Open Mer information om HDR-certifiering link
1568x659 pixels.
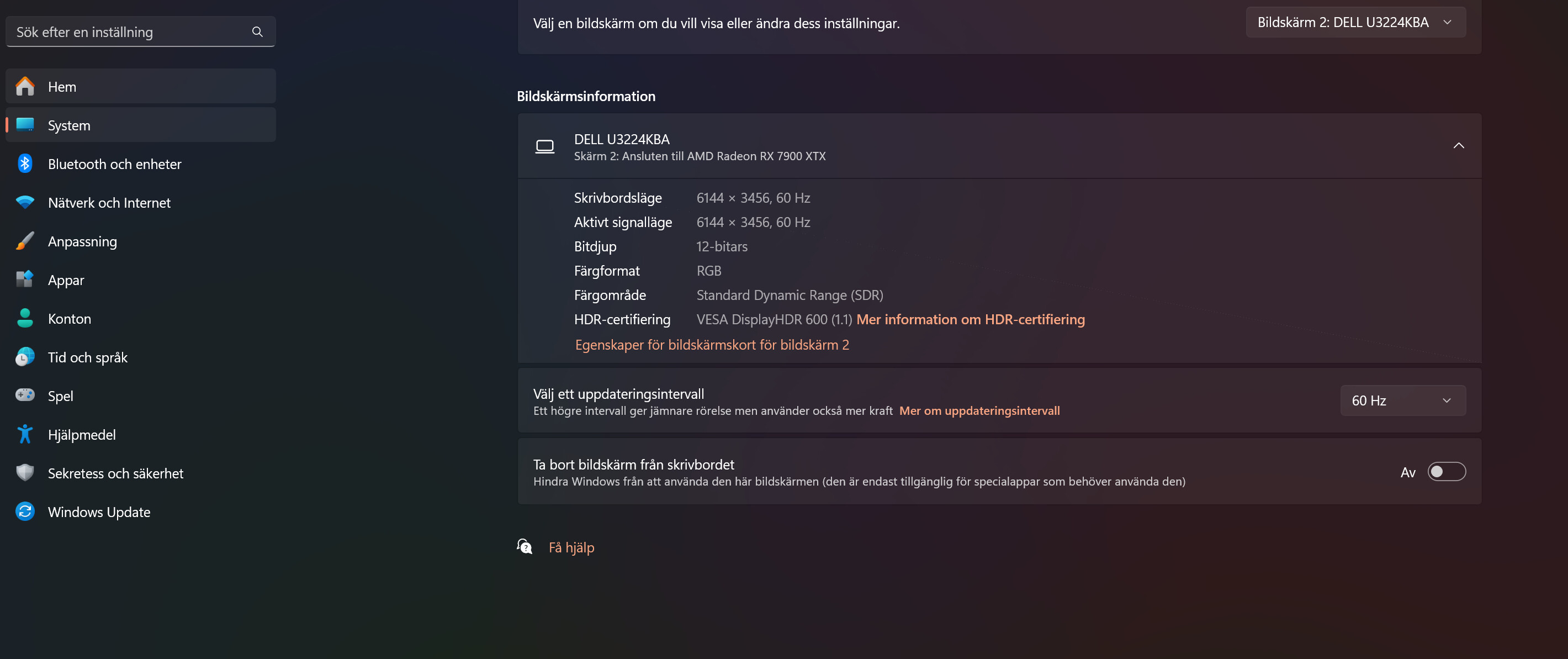tap(970, 319)
